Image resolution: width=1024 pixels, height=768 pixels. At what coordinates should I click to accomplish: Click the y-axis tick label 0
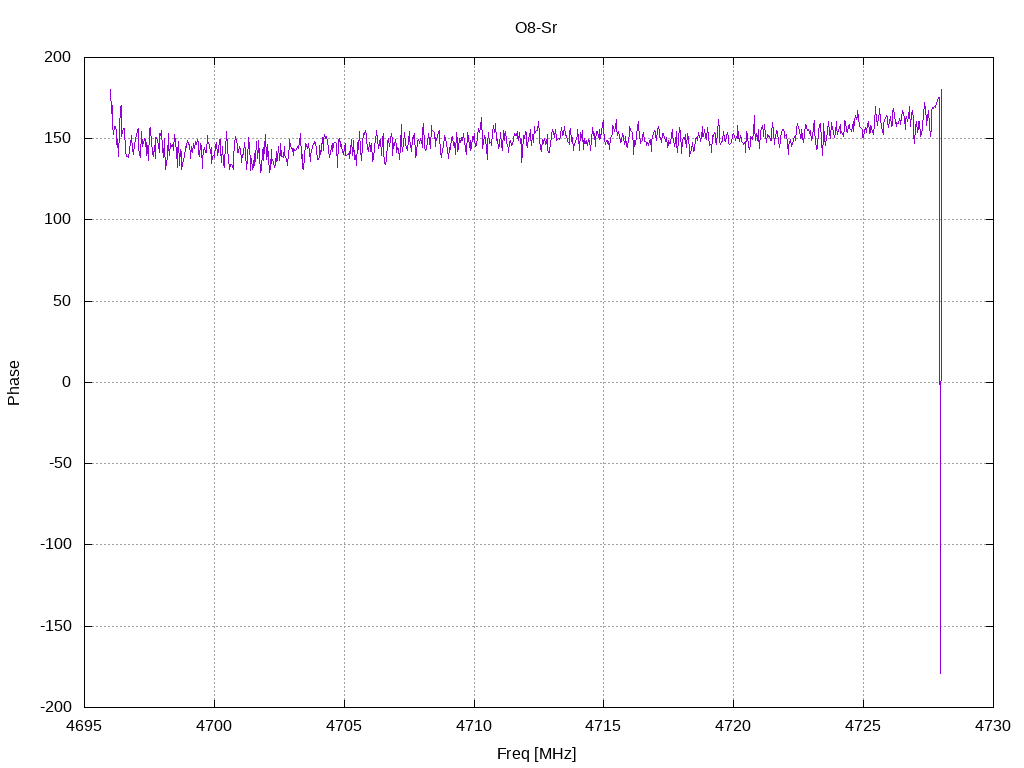(x=67, y=382)
